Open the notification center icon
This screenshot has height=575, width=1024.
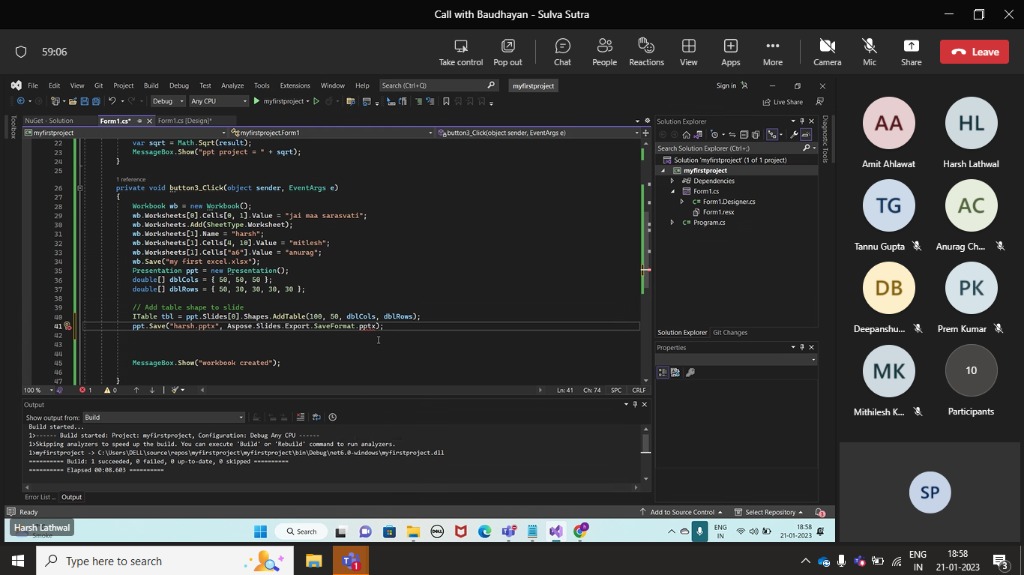coord(999,561)
